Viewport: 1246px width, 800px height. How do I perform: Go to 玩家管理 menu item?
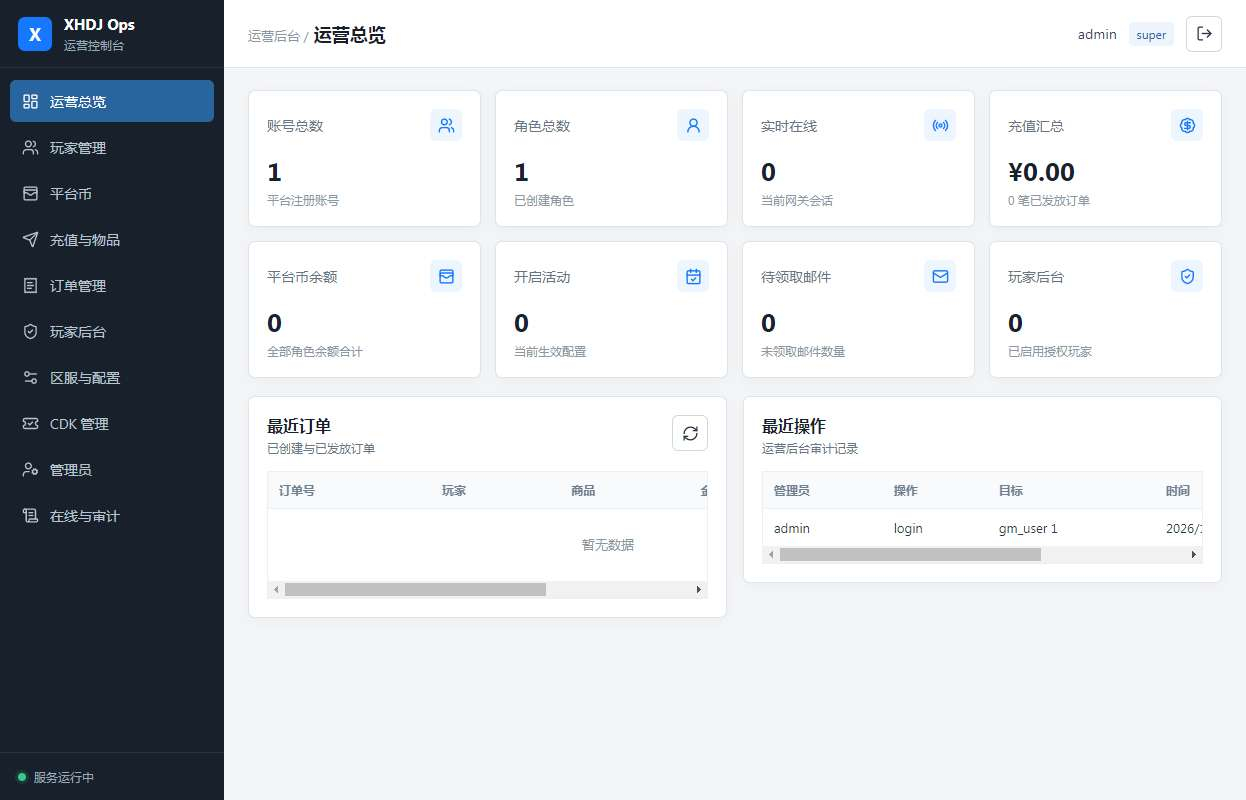coord(112,147)
